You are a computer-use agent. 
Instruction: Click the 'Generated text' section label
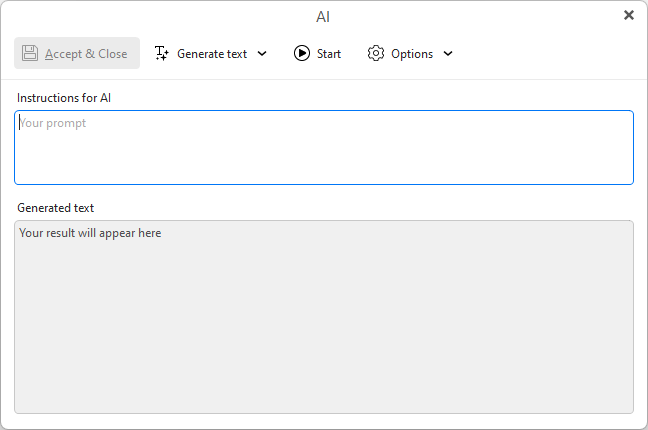(x=55, y=208)
